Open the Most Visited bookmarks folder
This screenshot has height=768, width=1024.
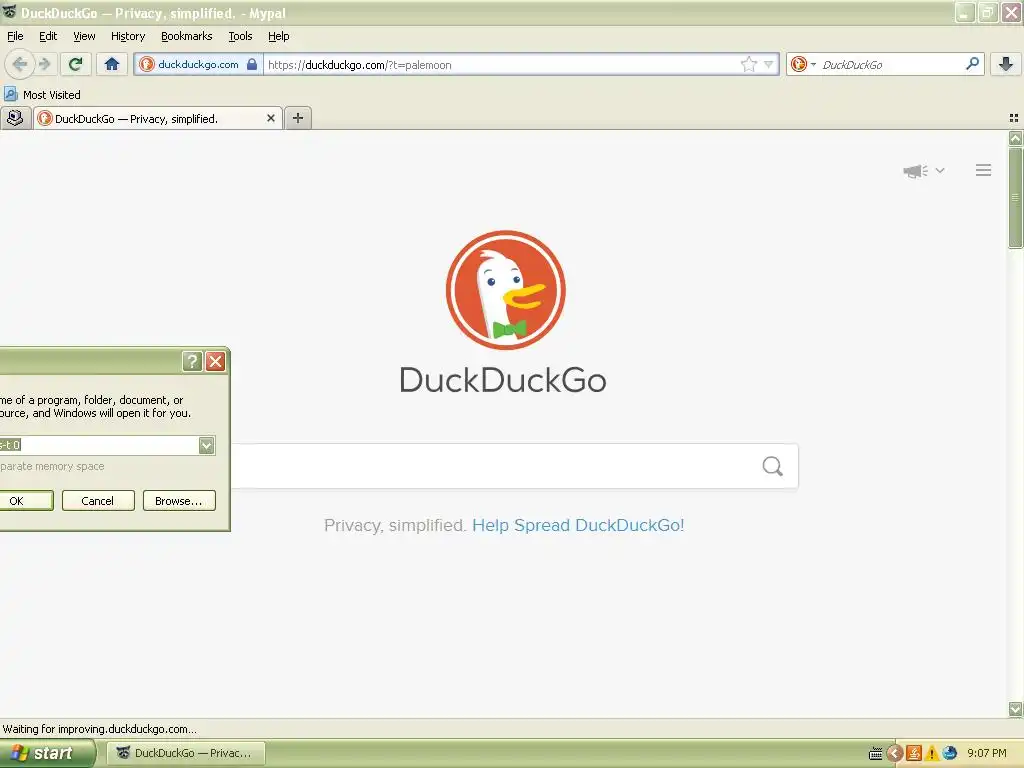coord(42,95)
